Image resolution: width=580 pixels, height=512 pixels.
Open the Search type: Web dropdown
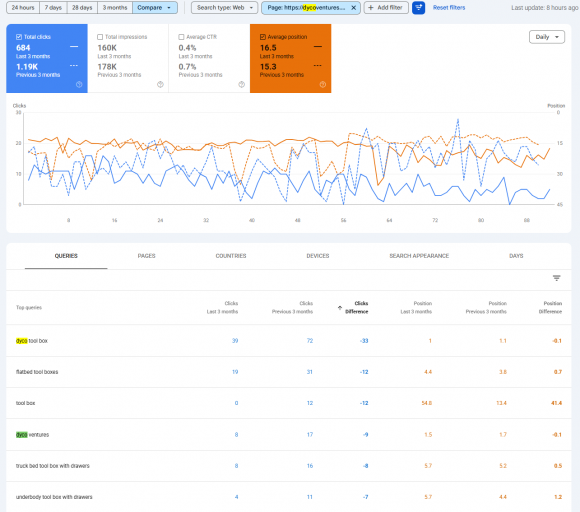click(x=225, y=8)
